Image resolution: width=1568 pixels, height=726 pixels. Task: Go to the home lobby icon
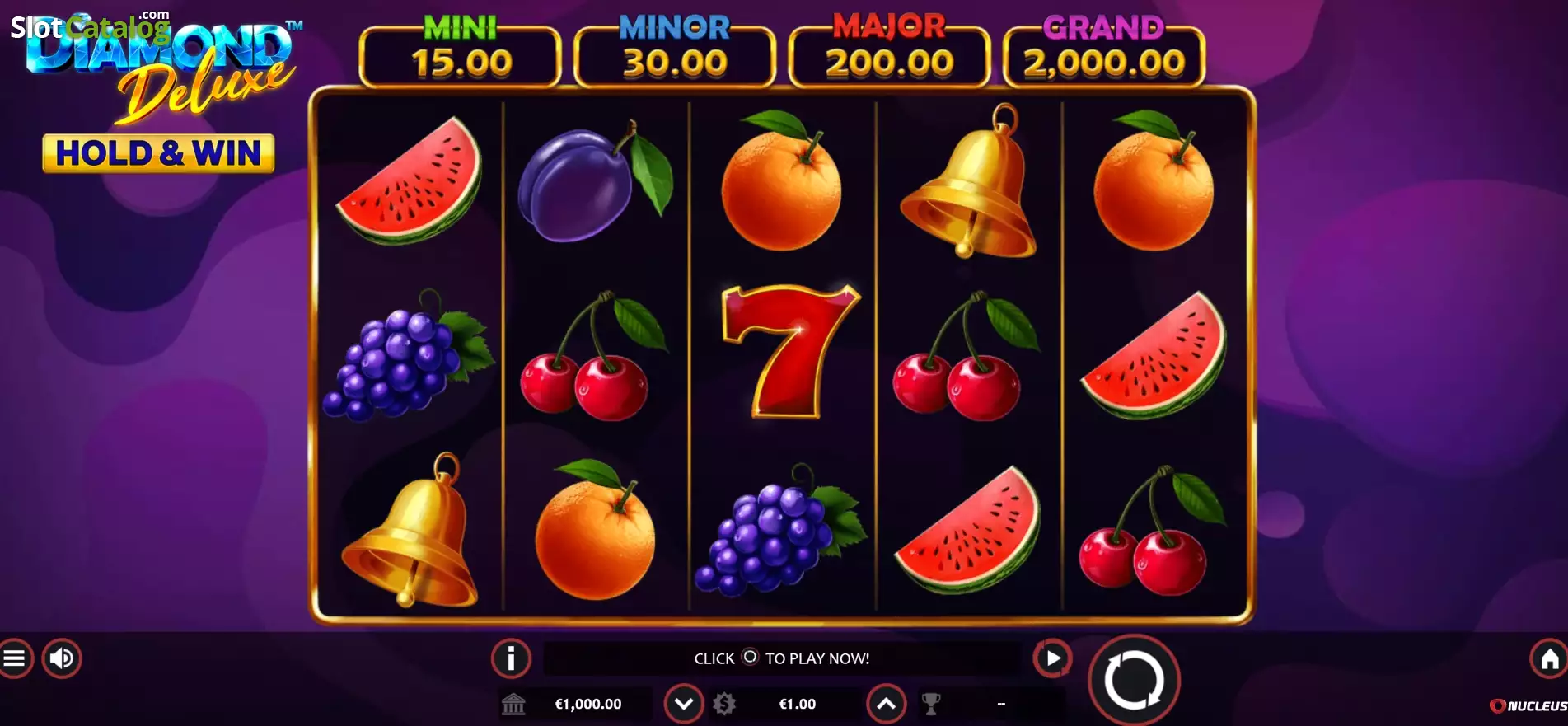[x=1549, y=658]
